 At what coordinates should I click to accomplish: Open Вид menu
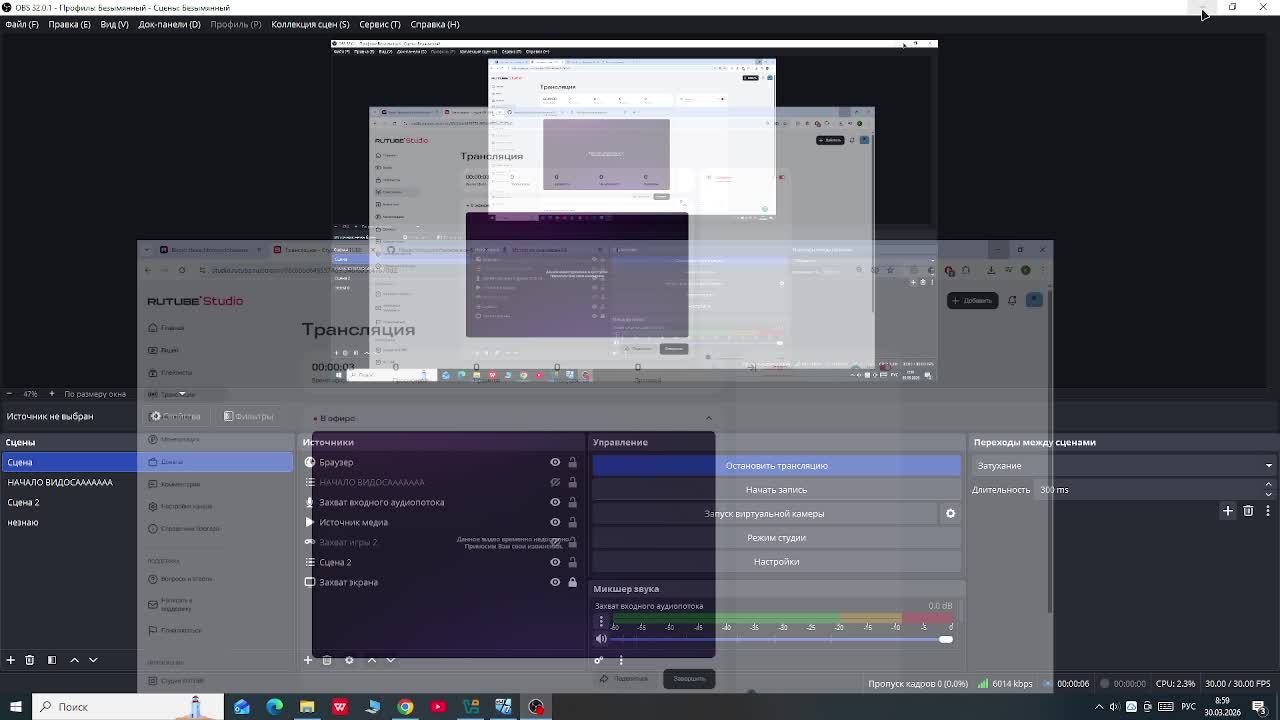tap(114, 24)
